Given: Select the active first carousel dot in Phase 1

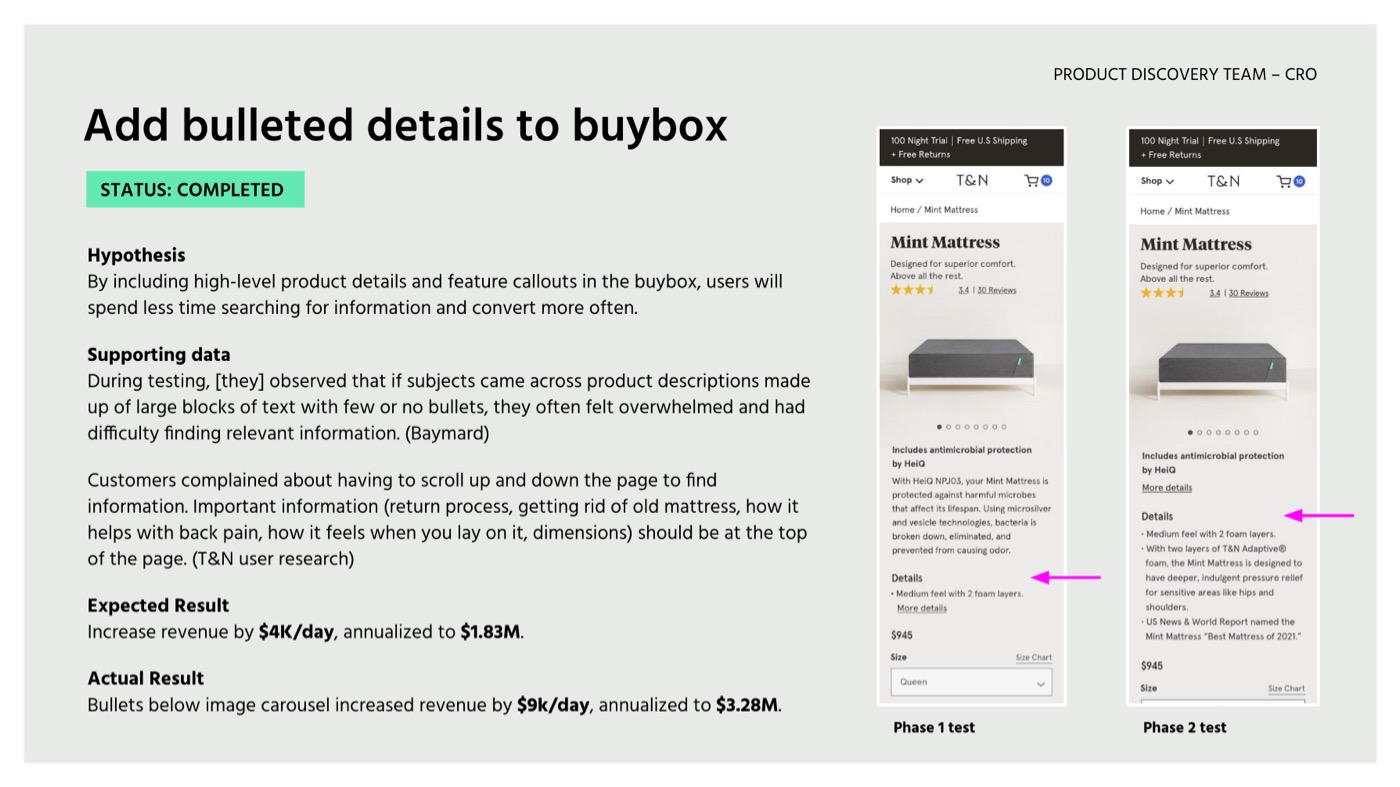Looking at the screenshot, I should [x=939, y=427].
